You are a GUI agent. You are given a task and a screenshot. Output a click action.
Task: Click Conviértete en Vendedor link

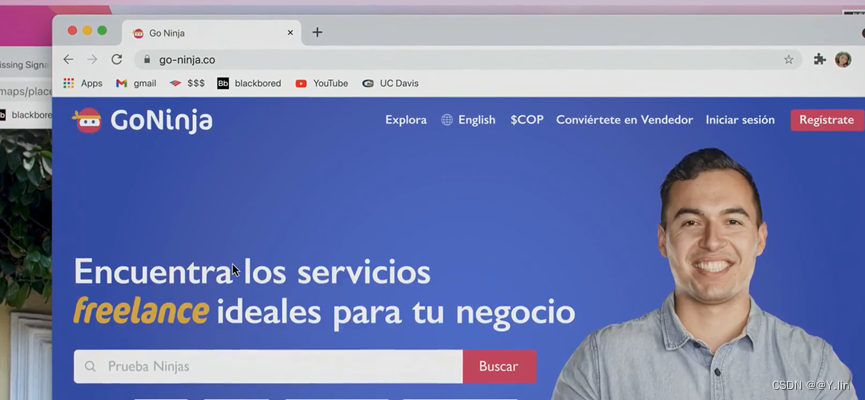624,120
